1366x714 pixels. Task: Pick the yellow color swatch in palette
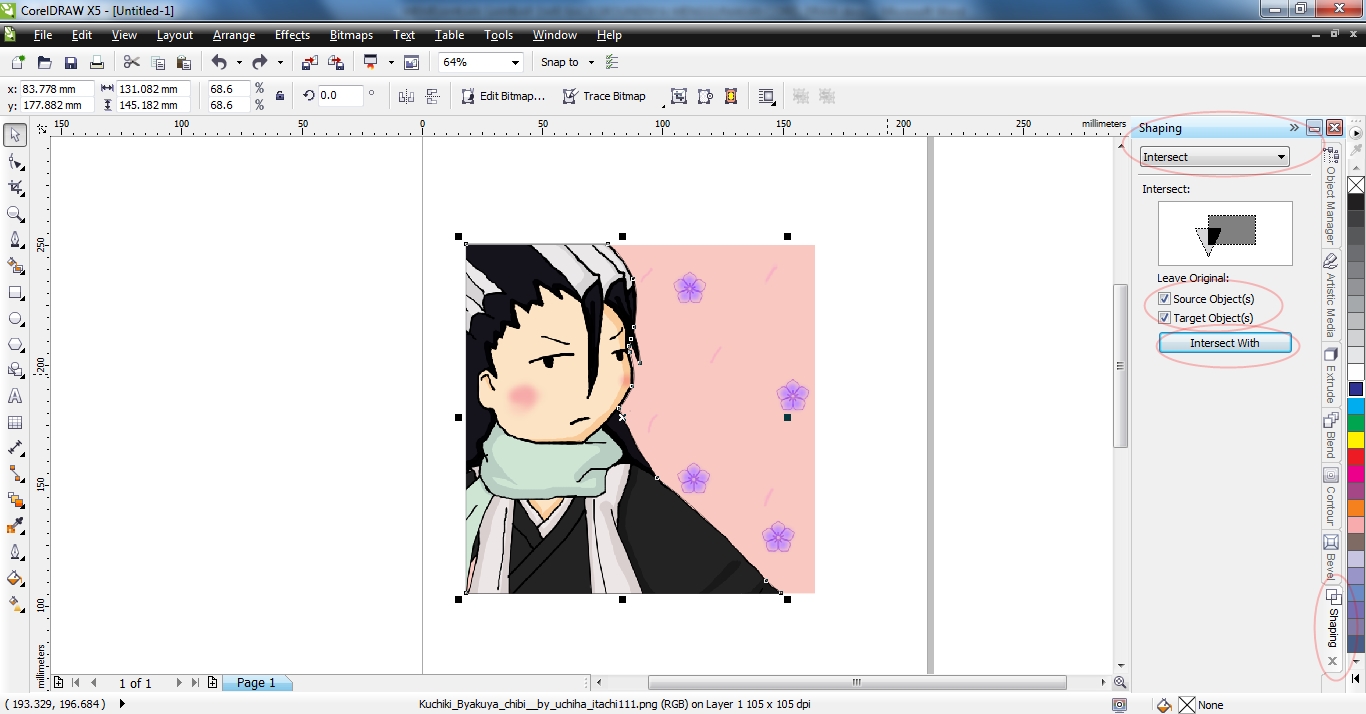1356,439
